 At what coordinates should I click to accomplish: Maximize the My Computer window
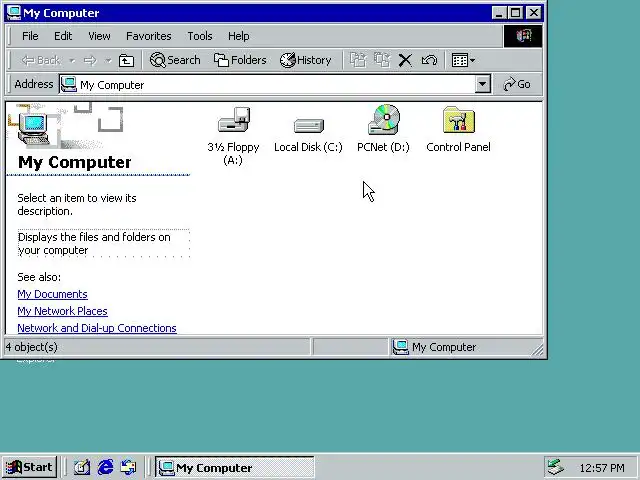516,13
